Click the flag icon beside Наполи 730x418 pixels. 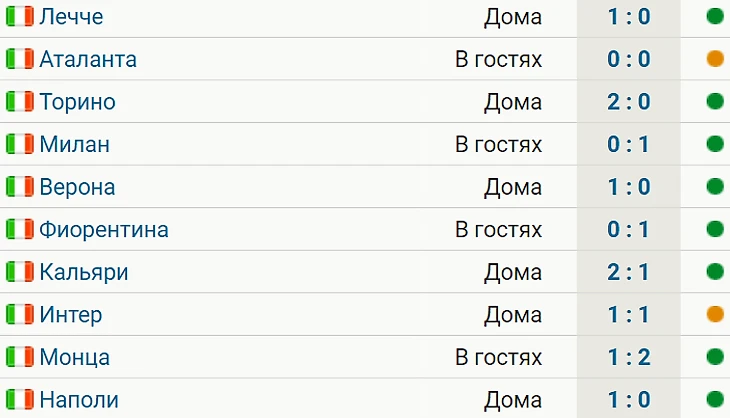20,400
